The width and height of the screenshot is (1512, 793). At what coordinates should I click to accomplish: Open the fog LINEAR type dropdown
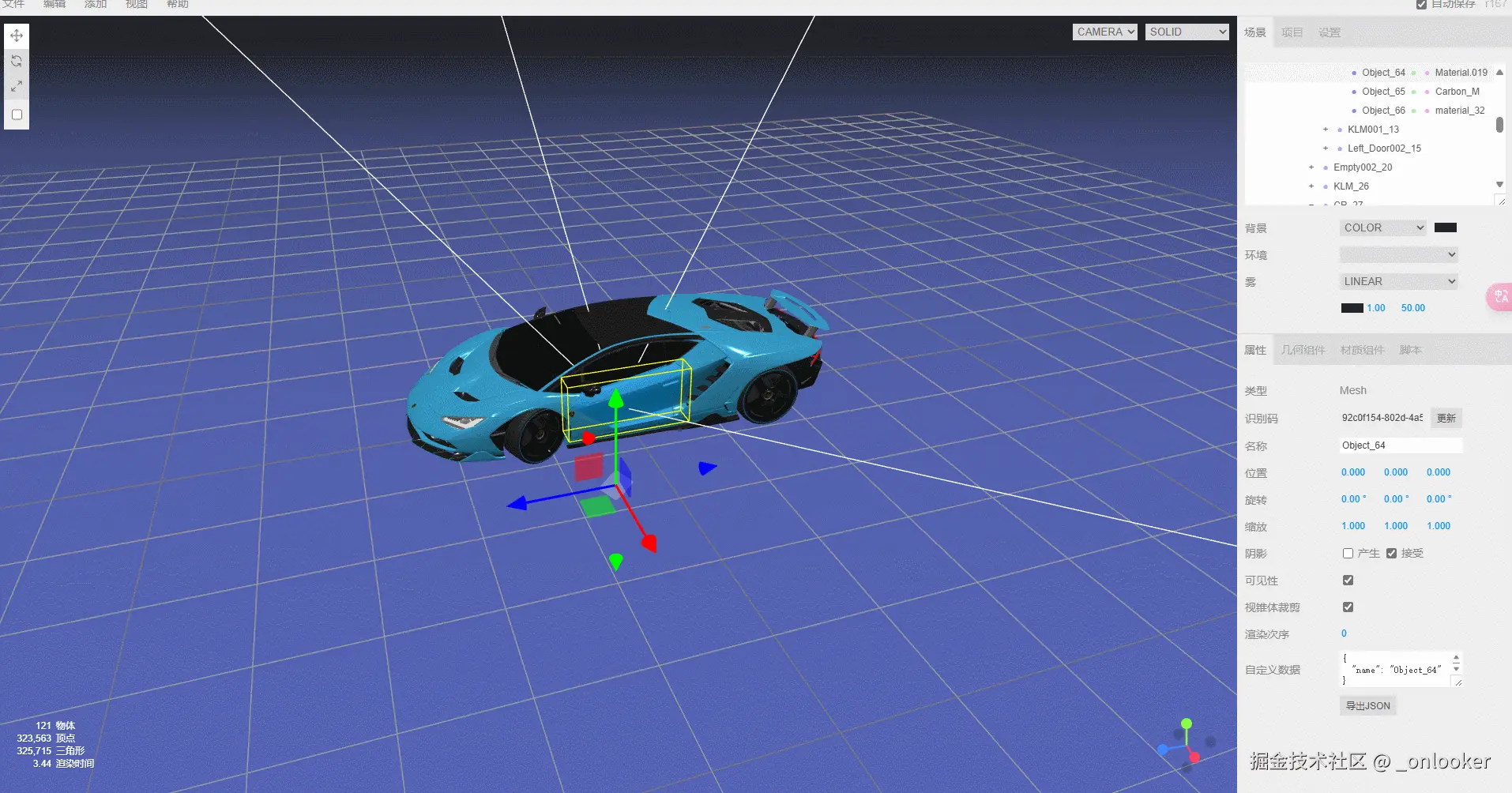pyautogui.click(x=1398, y=281)
